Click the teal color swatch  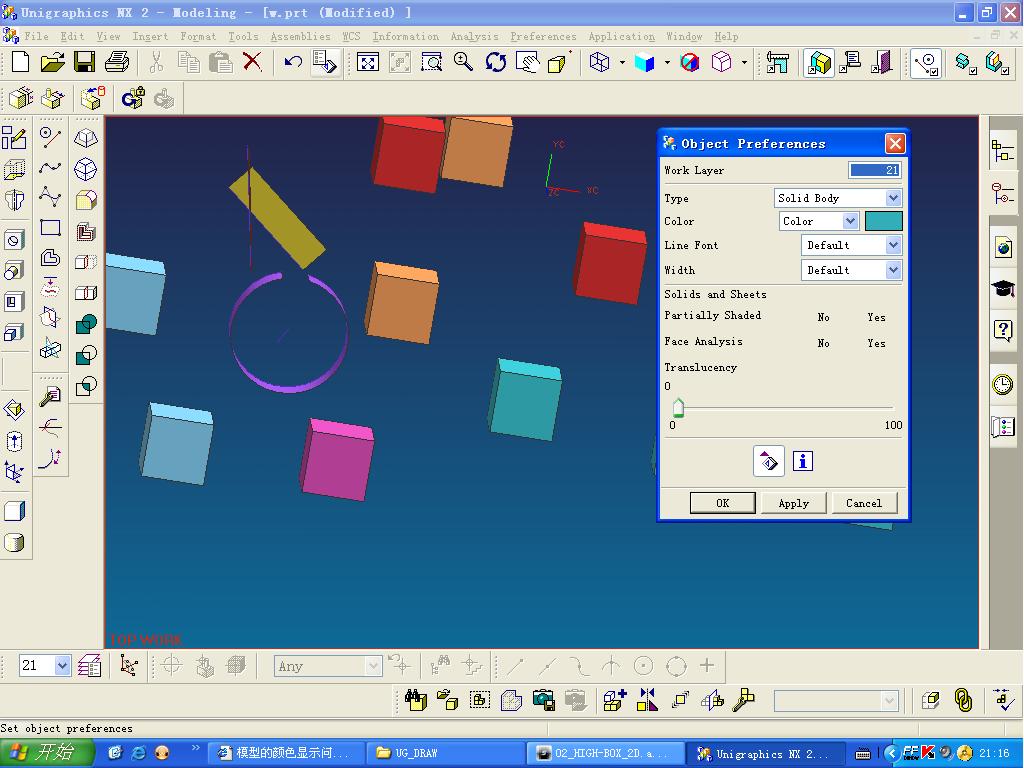click(x=884, y=221)
